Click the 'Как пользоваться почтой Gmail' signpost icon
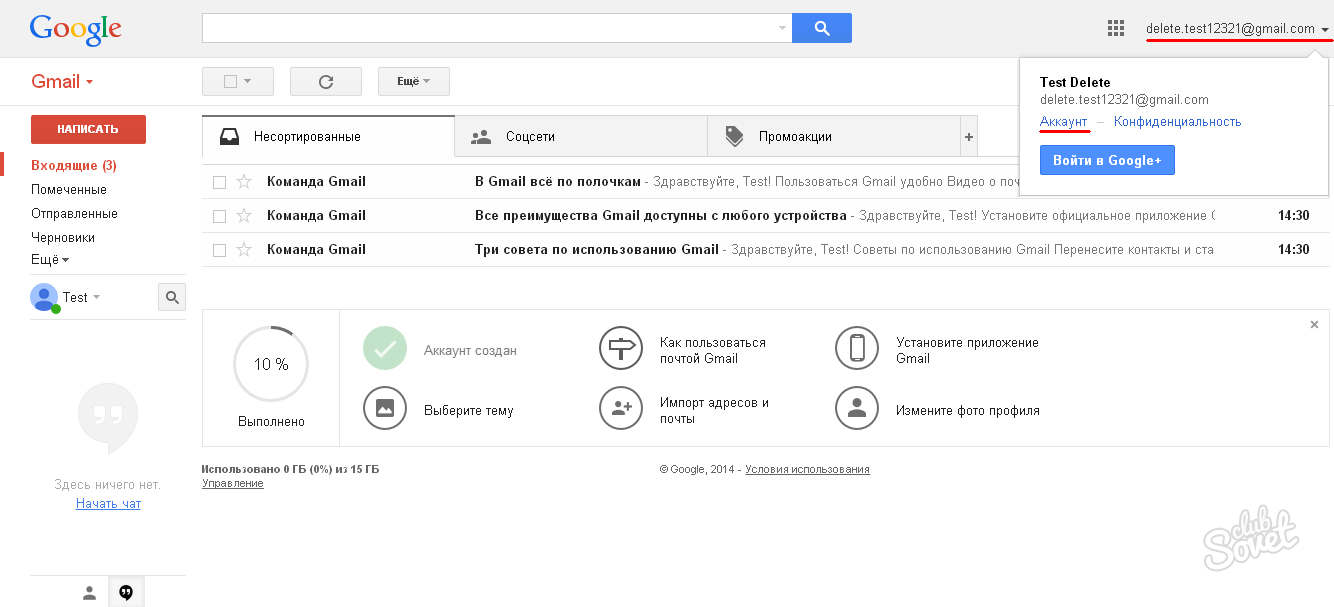Image resolution: width=1334 pixels, height=607 pixels. tap(621, 349)
